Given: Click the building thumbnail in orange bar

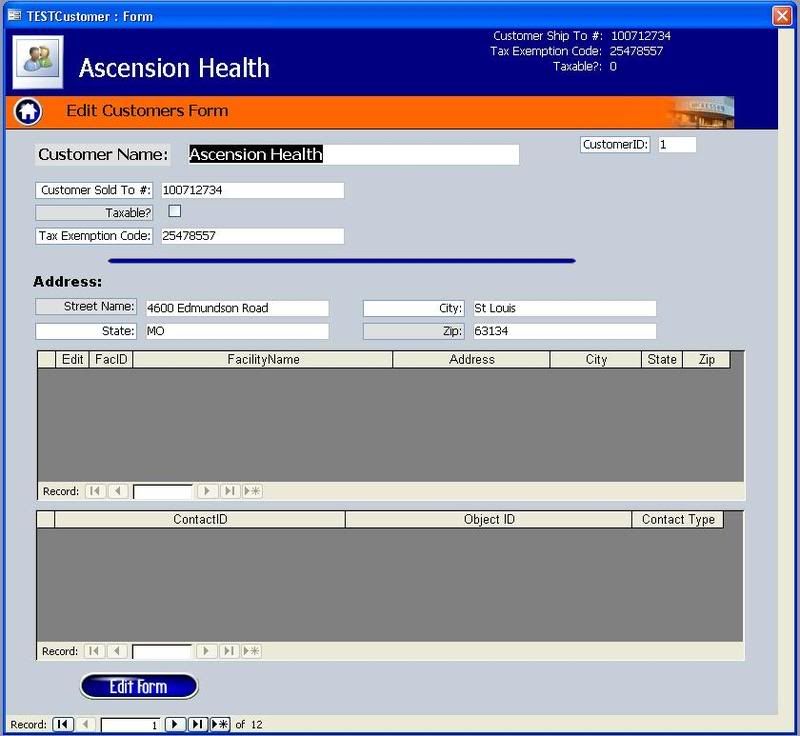Looking at the screenshot, I should click(x=703, y=112).
